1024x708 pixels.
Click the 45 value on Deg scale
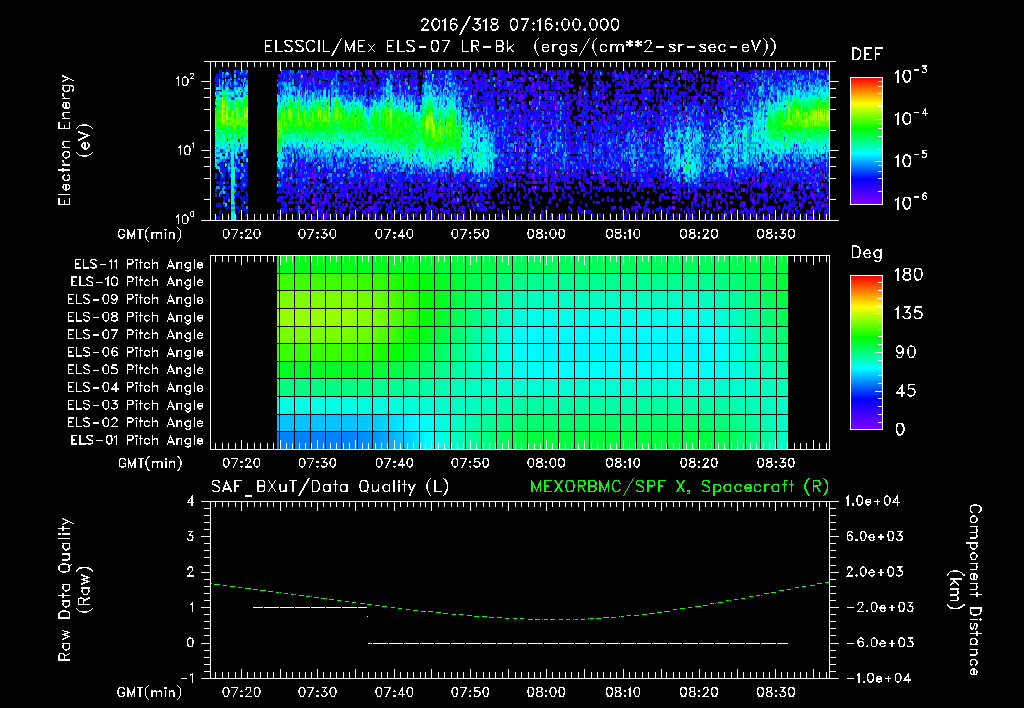[906, 391]
